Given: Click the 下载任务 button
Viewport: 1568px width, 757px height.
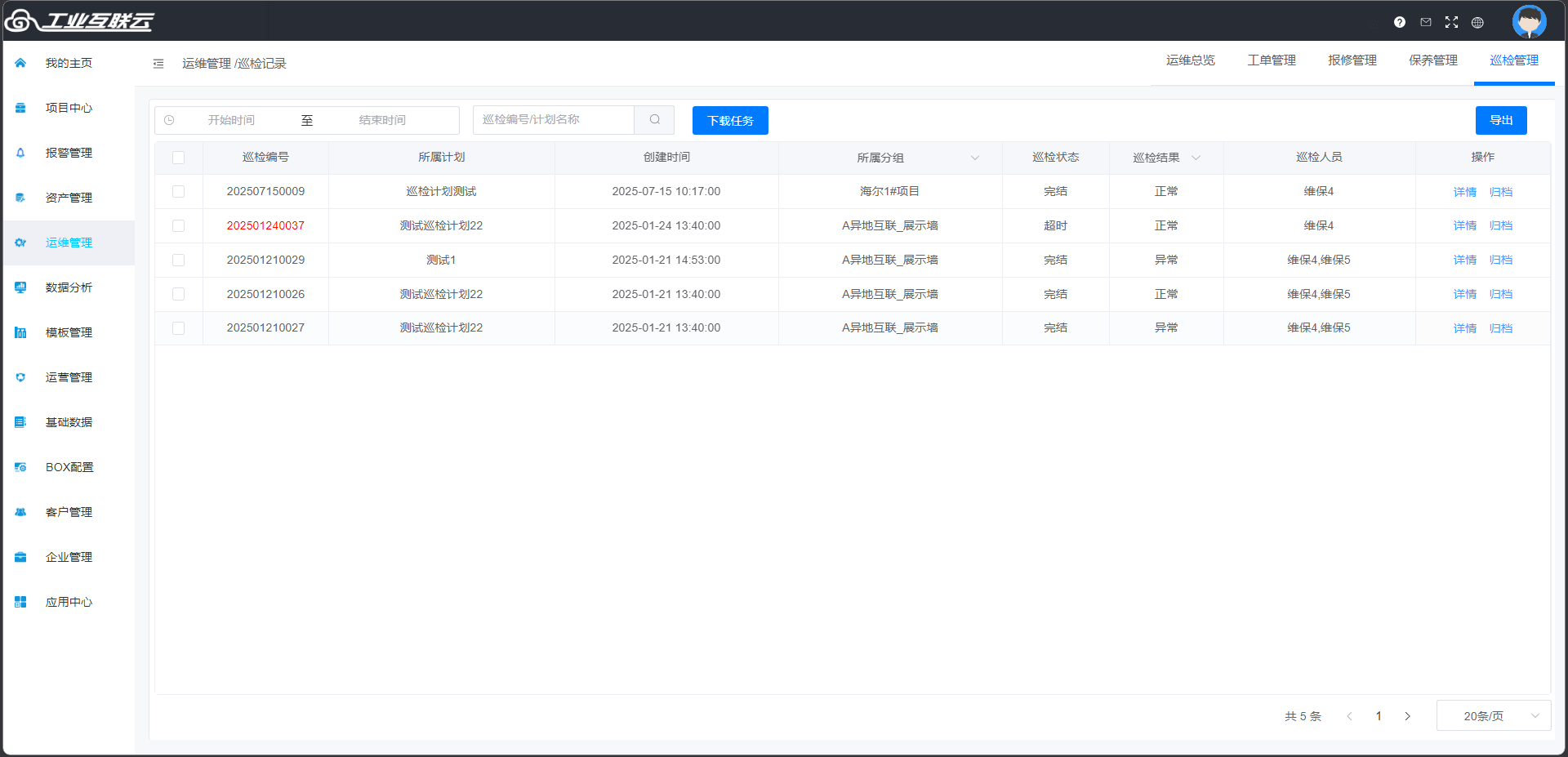Looking at the screenshot, I should pos(730,121).
